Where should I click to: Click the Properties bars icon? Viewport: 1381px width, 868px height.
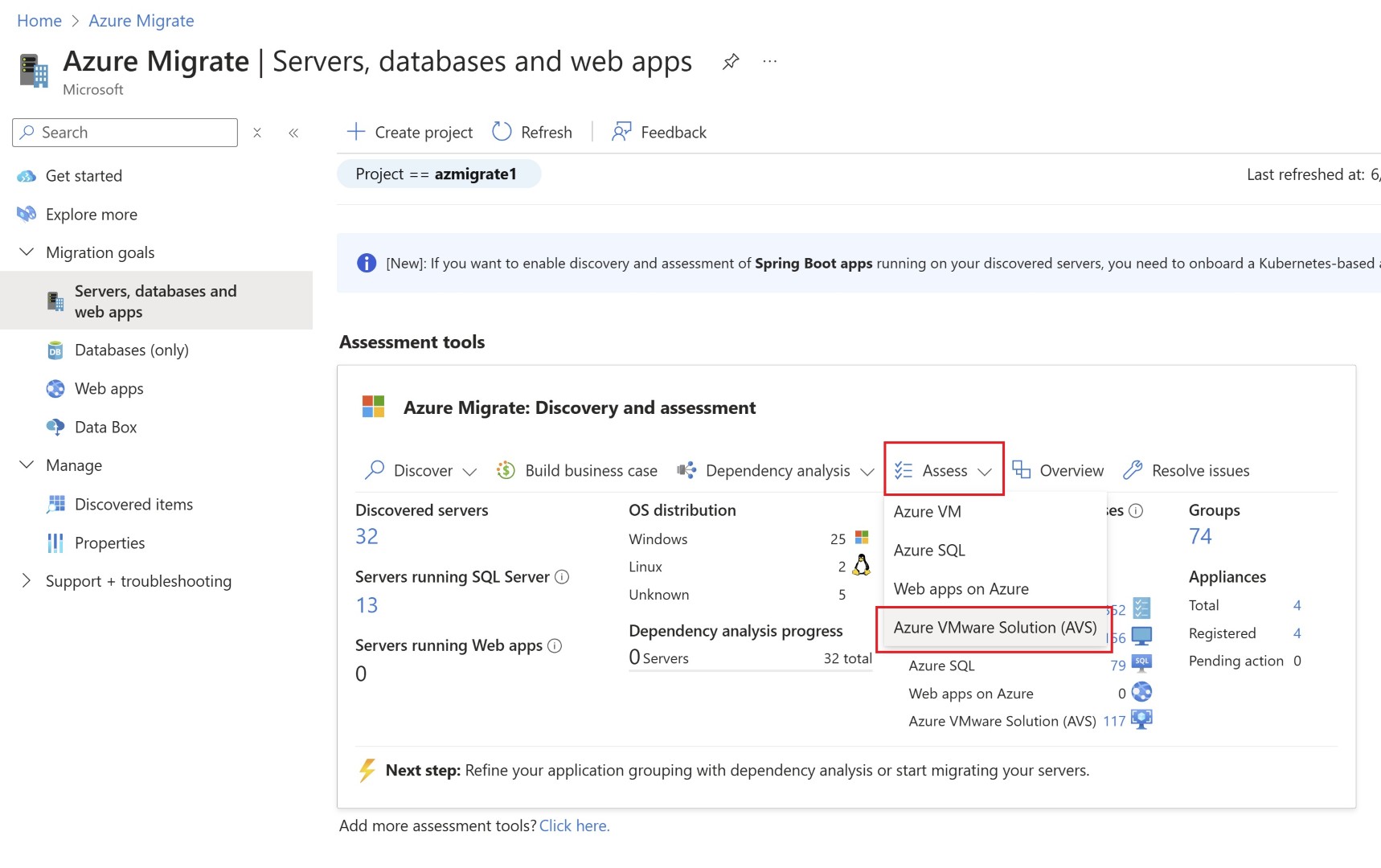(55, 543)
